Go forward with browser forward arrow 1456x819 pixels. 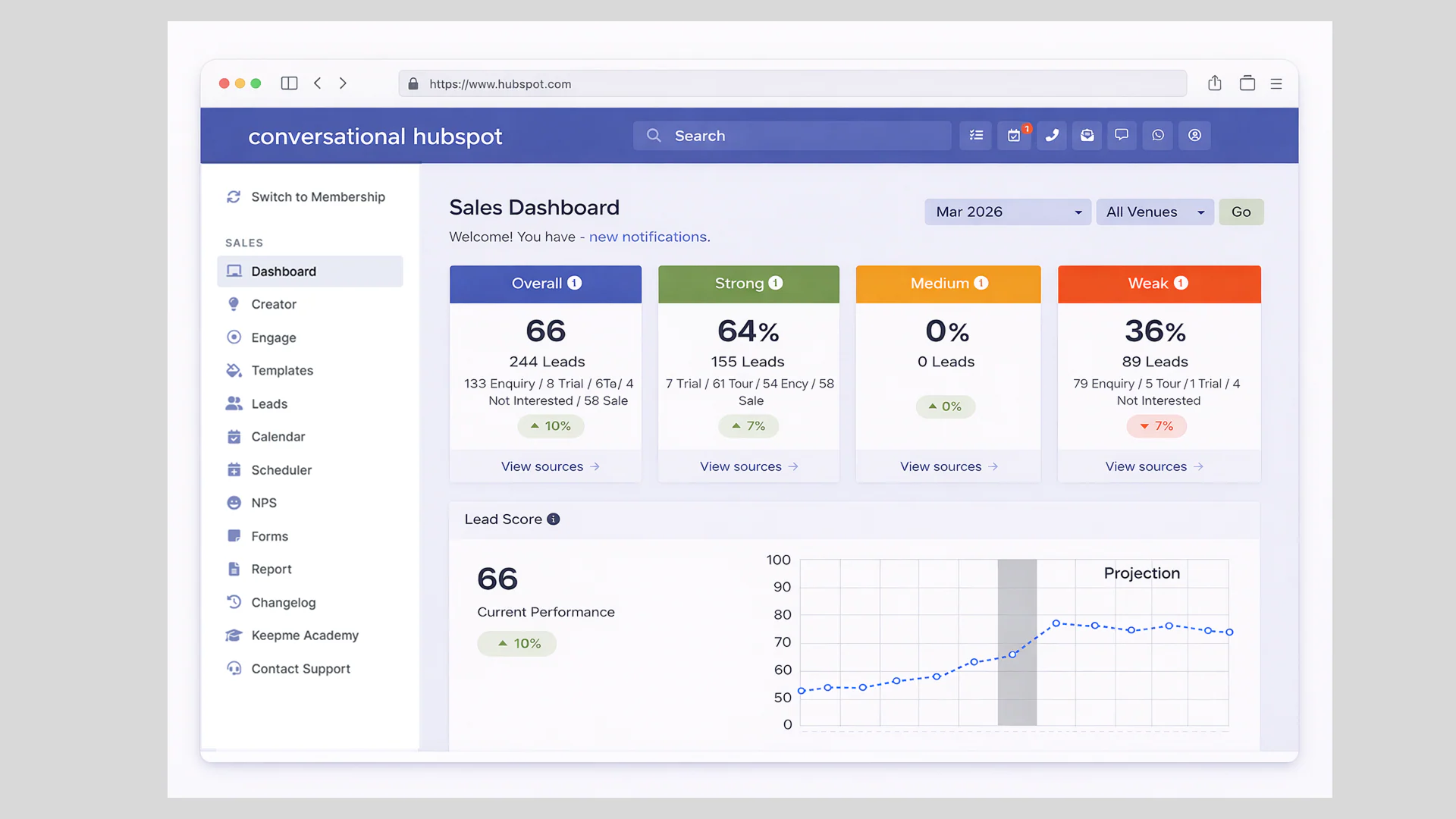343,83
